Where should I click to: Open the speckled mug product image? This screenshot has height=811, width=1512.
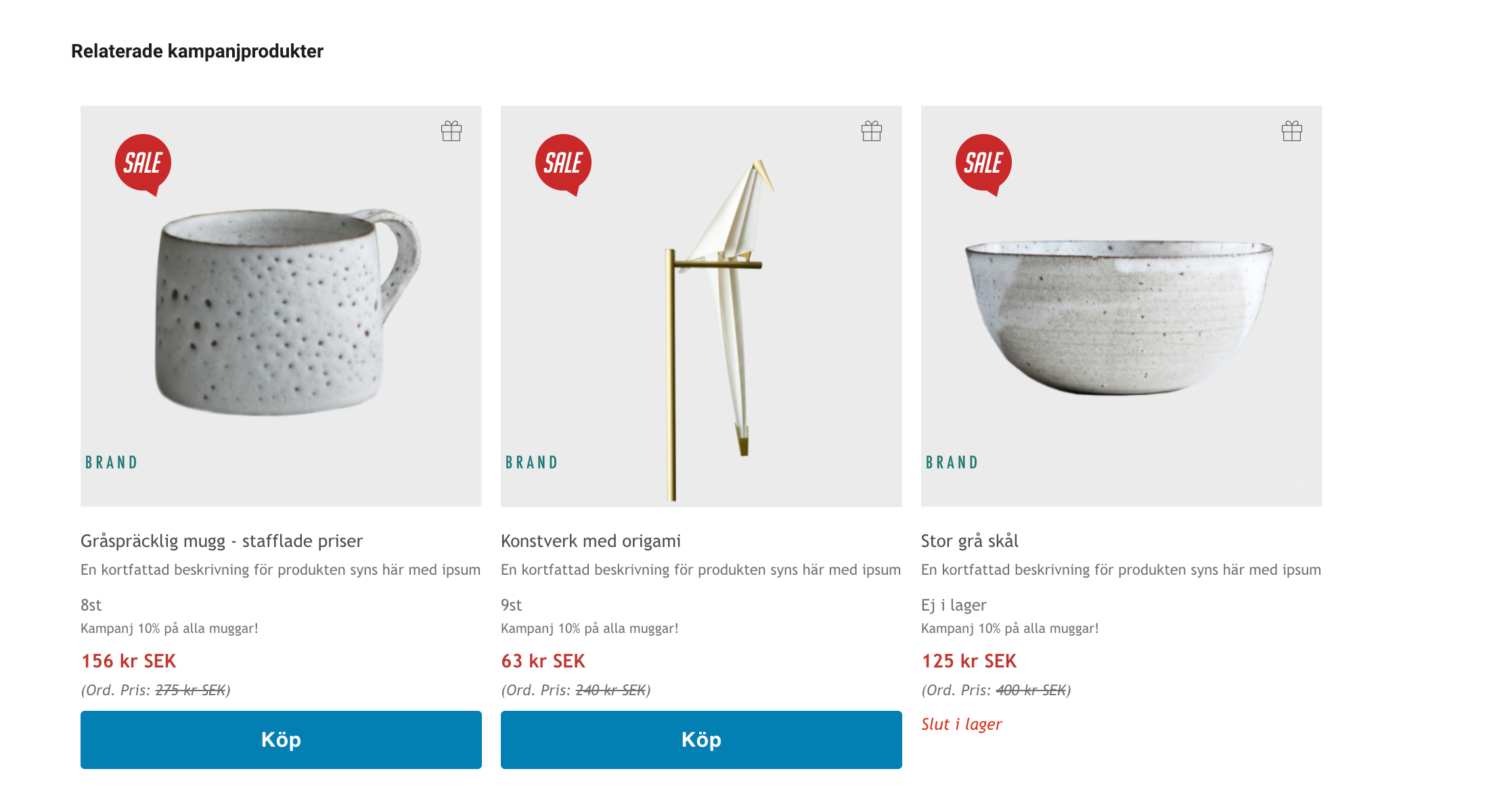point(281,306)
